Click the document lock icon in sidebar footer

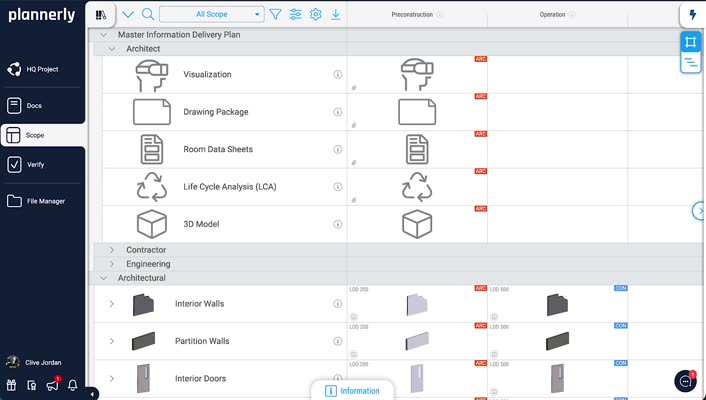[x=32, y=386]
